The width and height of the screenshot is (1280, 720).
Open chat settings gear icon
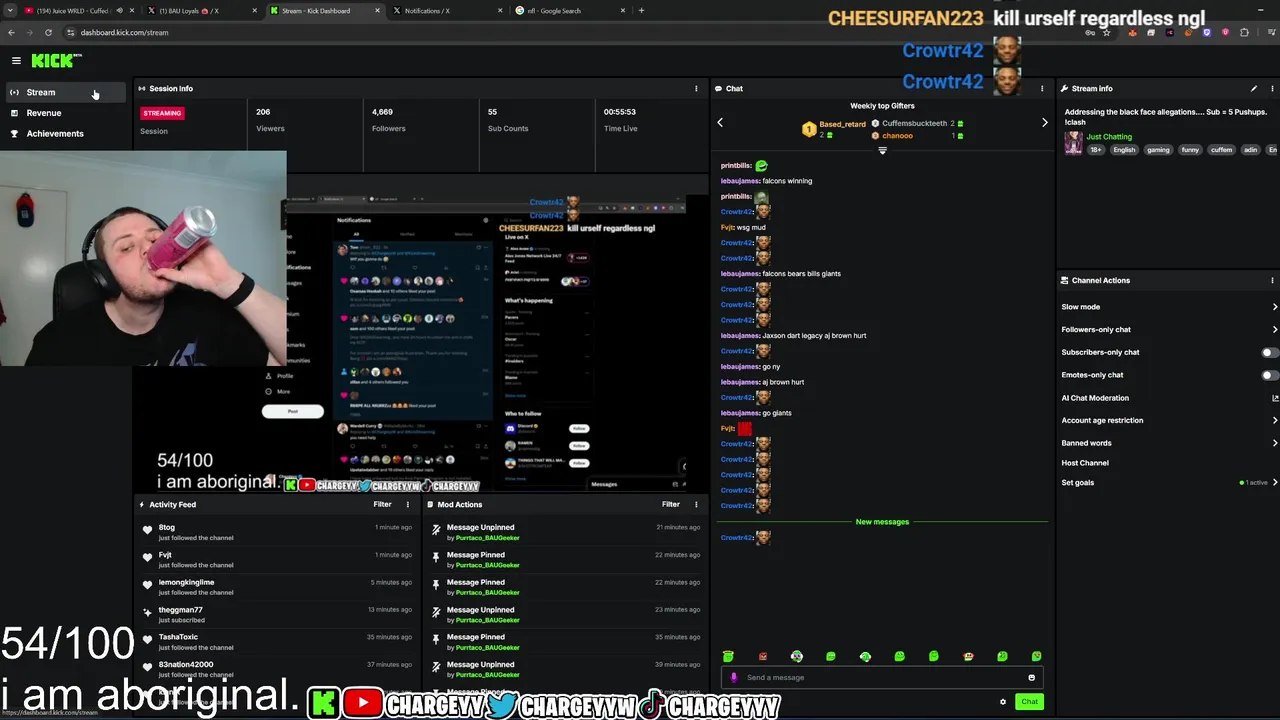coord(1003,702)
